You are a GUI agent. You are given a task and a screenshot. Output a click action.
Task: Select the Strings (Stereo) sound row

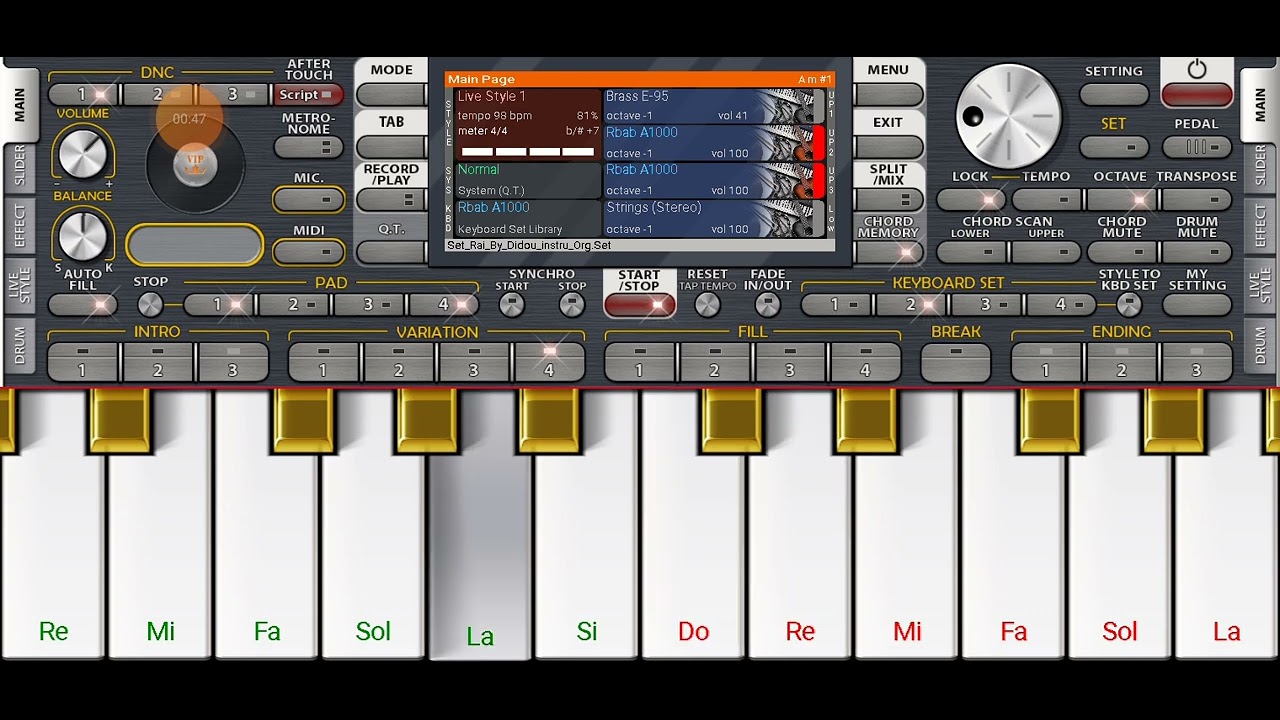coord(713,218)
